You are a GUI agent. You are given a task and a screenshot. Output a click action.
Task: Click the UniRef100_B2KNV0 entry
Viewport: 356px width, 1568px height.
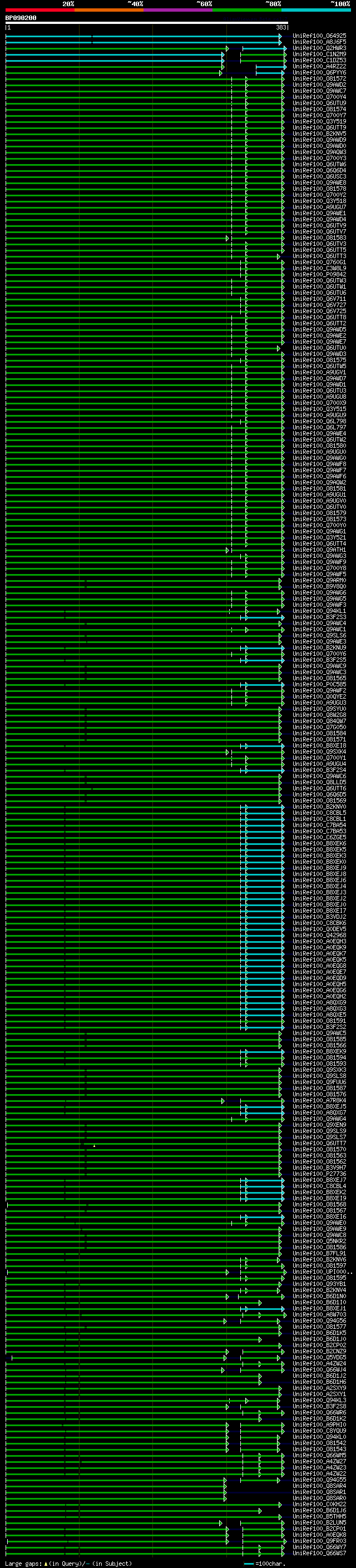pyautogui.click(x=319, y=807)
